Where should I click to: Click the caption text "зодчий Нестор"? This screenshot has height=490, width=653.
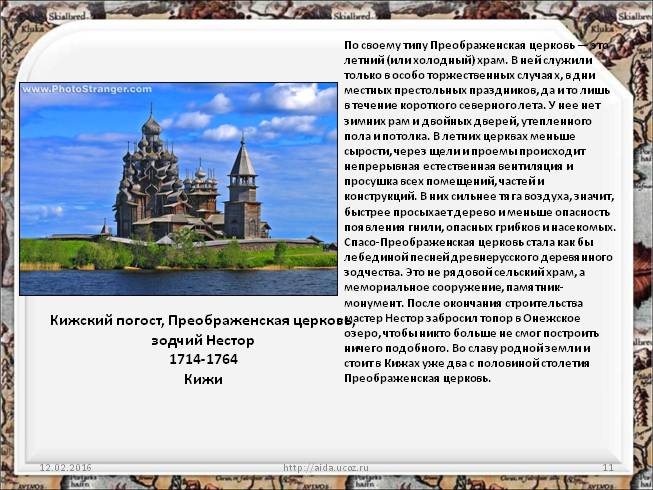click(x=195, y=340)
